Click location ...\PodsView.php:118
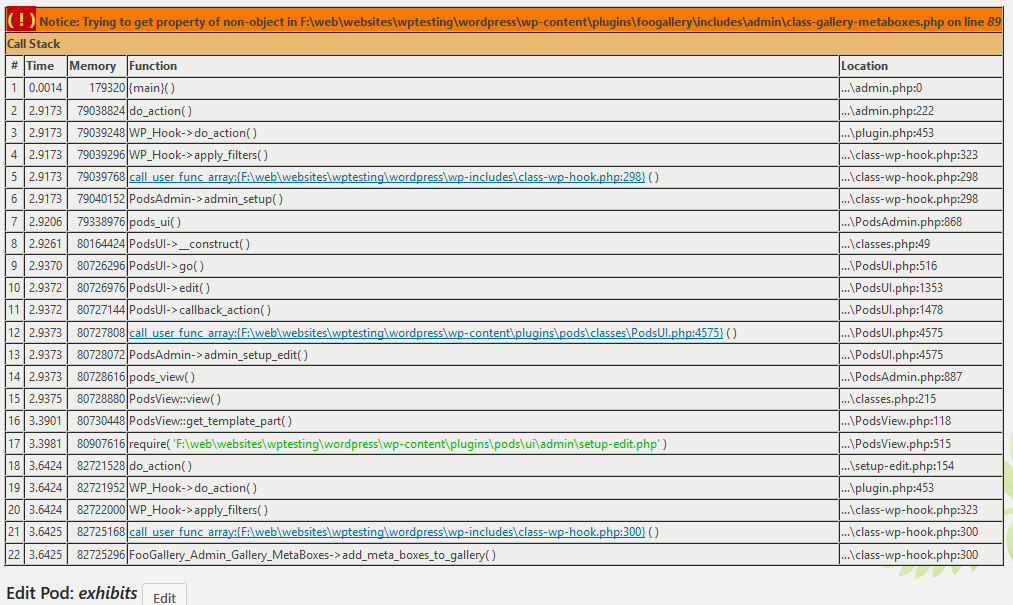The height and width of the screenshot is (605, 1013). (x=896, y=421)
